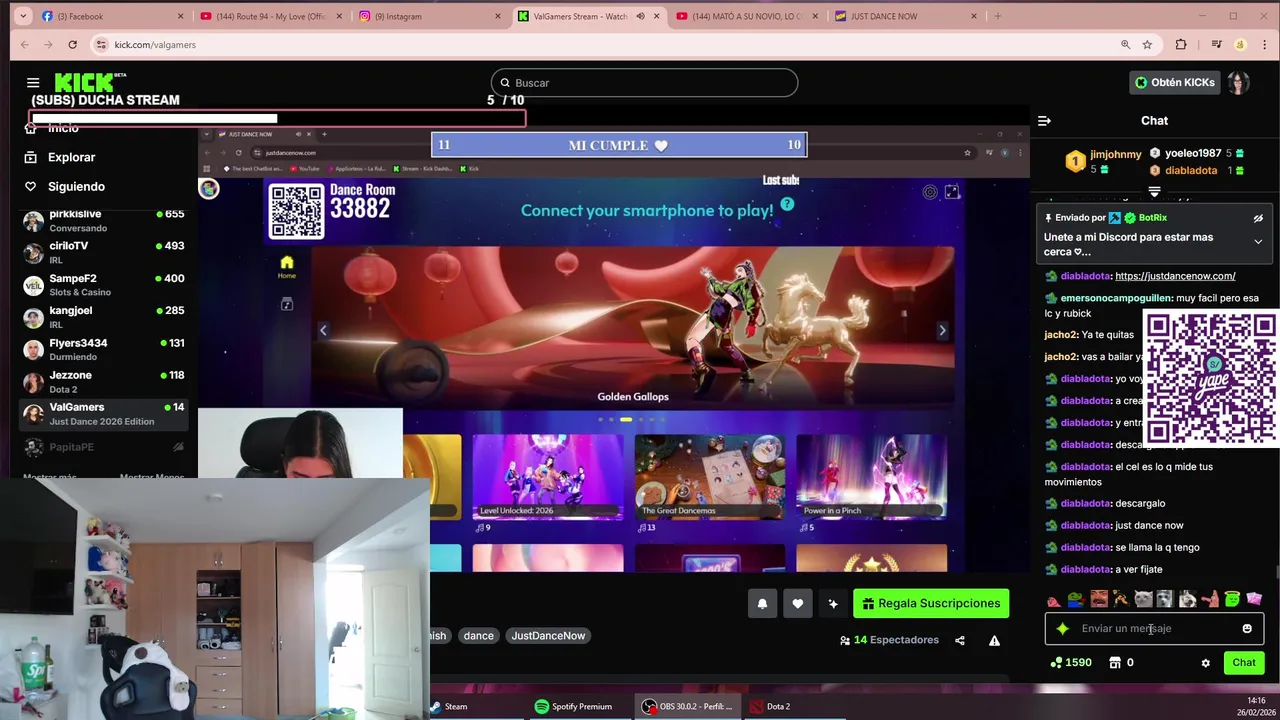Open the emoji picker in chat input
1280x720 pixels.
pyautogui.click(x=1247, y=629)
